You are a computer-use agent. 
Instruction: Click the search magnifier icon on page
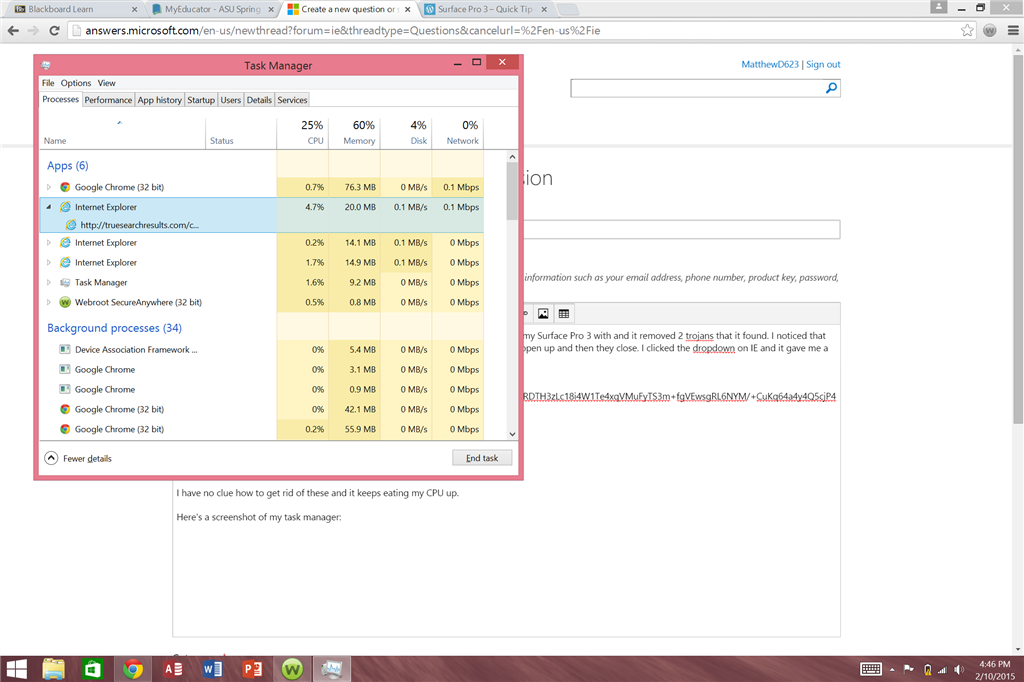click(x=831, y=88)
